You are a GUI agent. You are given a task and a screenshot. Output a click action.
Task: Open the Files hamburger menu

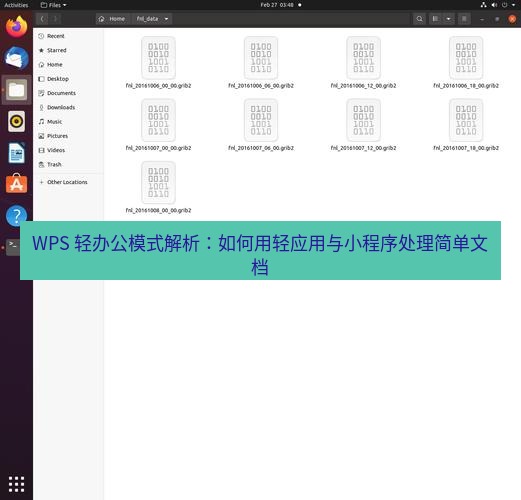(x=464, y=19)
